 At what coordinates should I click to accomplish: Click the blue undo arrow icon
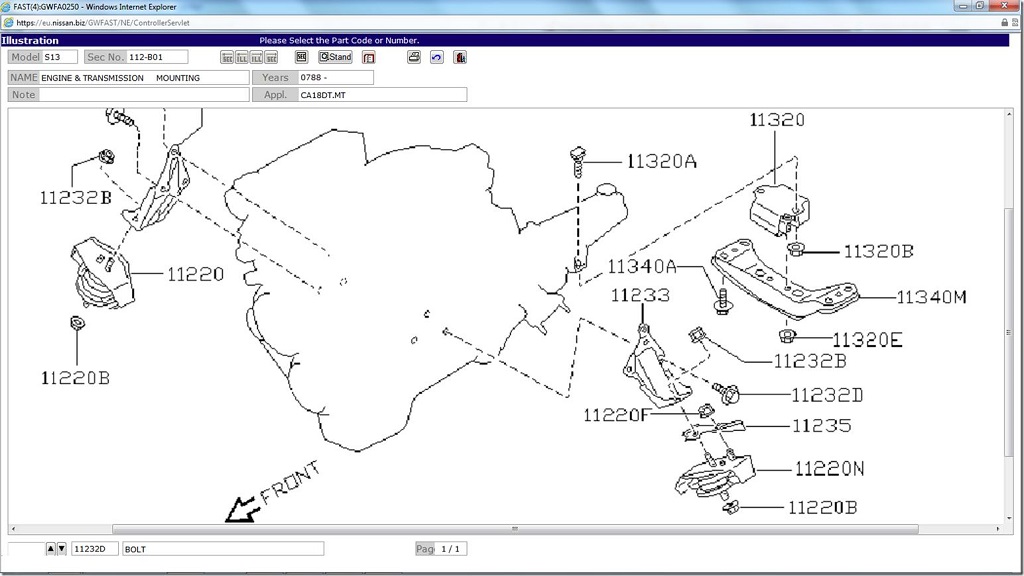coord(437,57)
